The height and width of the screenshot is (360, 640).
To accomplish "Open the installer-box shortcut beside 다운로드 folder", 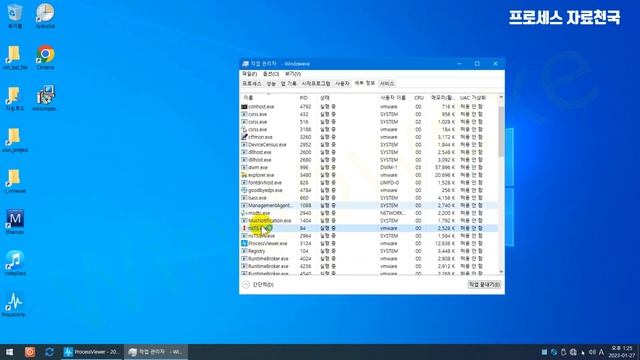I will pos(45,98).
